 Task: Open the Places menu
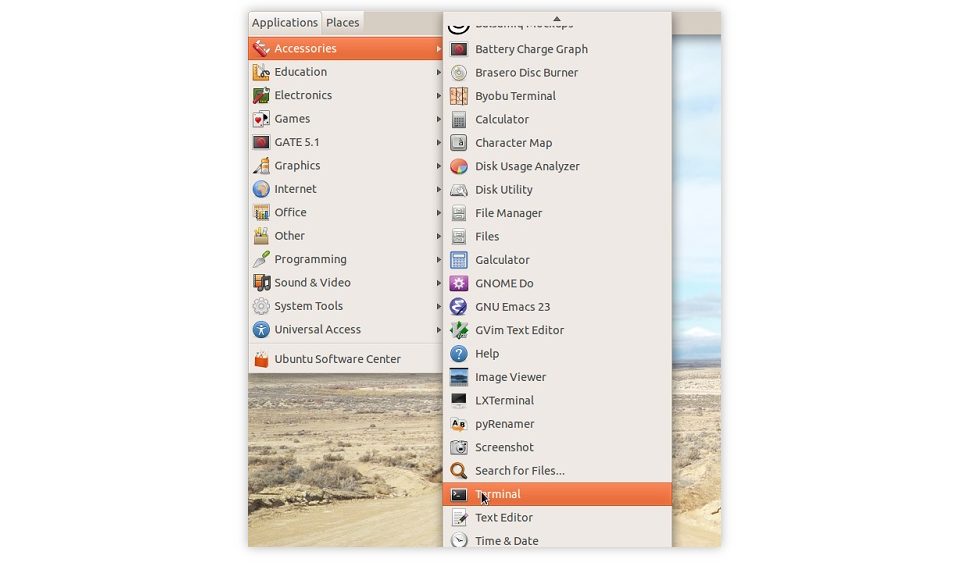[342, 23]
